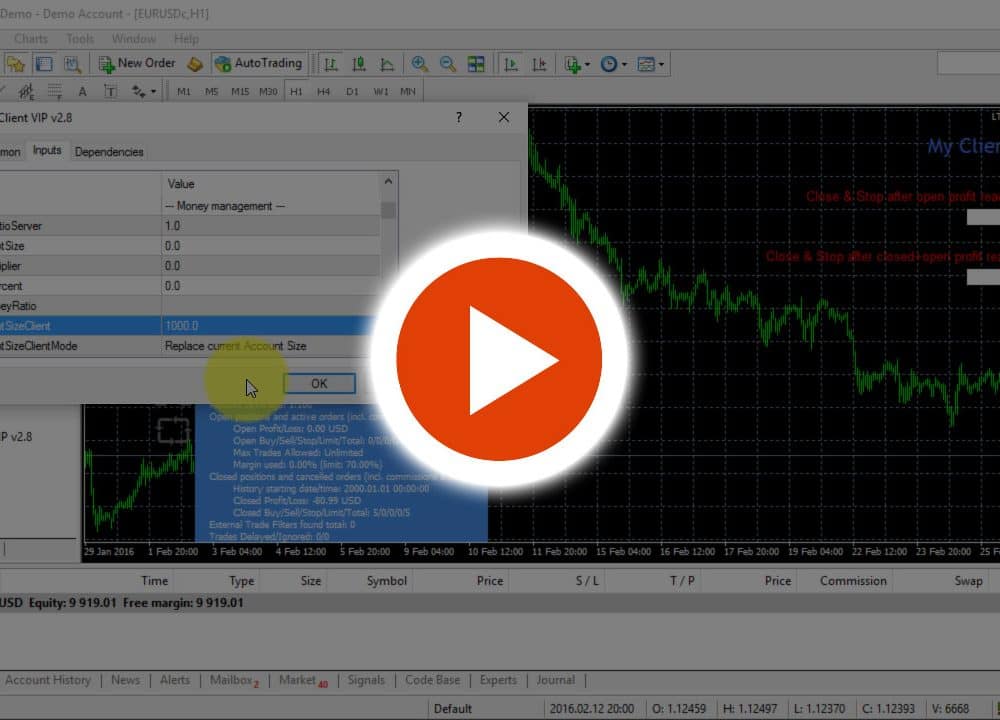The image size is (1000, 720).
Task: Toggle chart auto scroll
Action: click(511, 64)
